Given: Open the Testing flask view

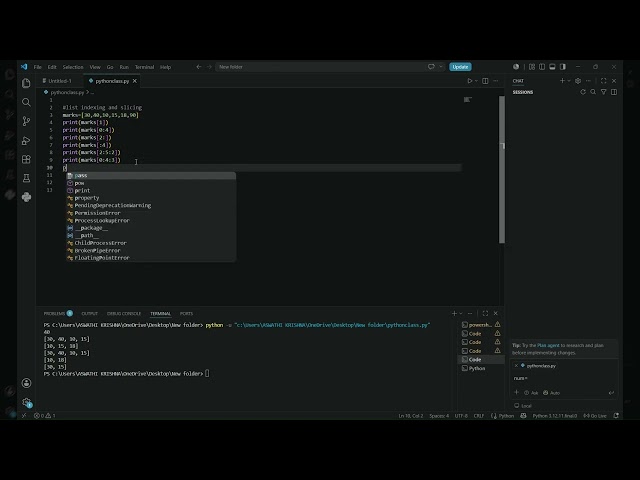Looking at the screenshot, I should tap(26, 178).
